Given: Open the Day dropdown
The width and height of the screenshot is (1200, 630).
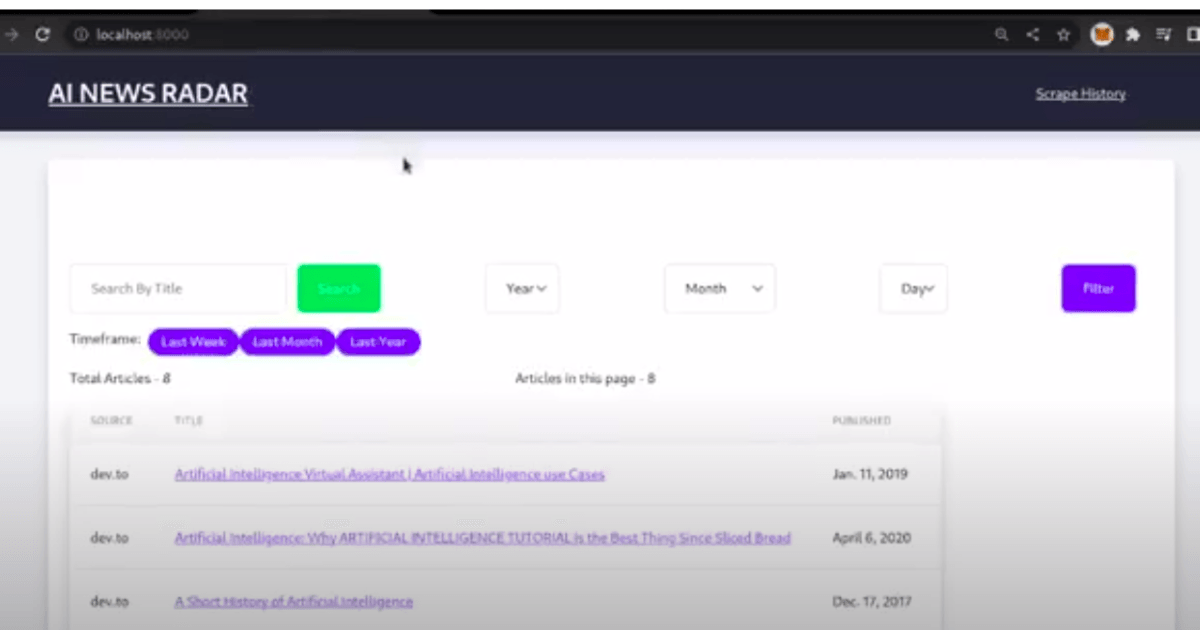Looking at the screenshot, I should point(913,288).
